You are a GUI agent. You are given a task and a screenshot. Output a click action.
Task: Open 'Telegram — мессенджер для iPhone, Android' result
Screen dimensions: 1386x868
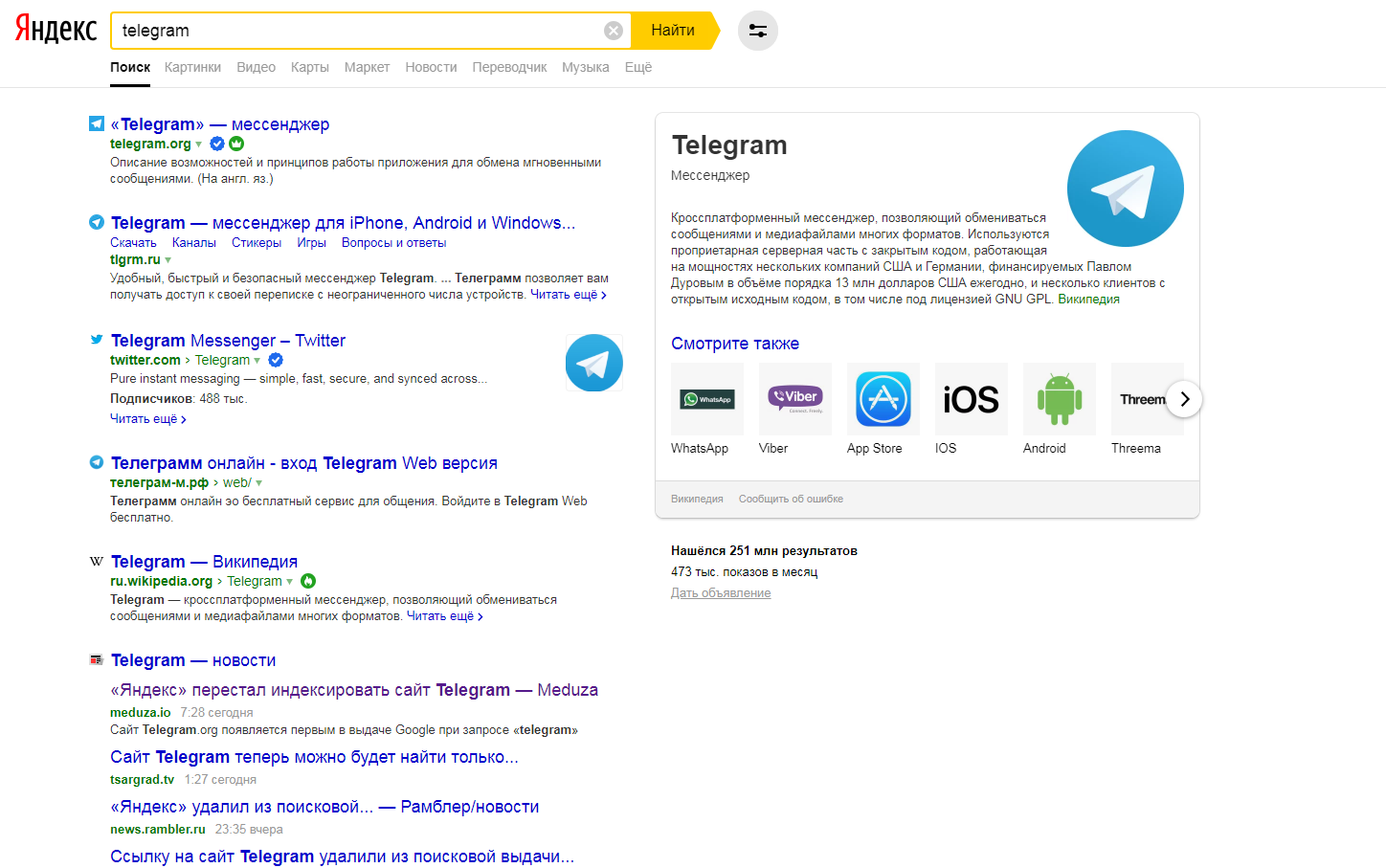pyautogui.click(x=343, y=223)
